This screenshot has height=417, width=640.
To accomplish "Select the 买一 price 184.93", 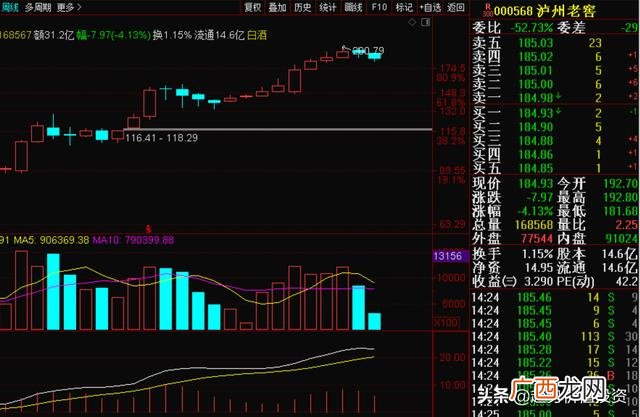I will pos(536,113).
